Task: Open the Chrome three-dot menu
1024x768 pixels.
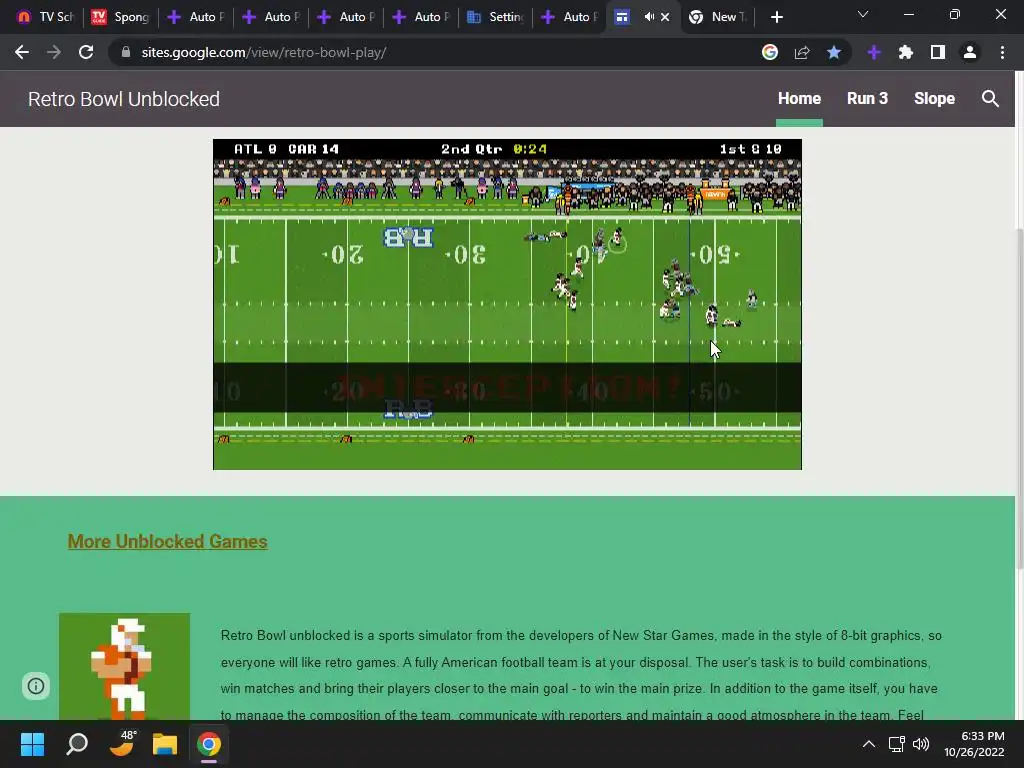Action: (1002, 52)
